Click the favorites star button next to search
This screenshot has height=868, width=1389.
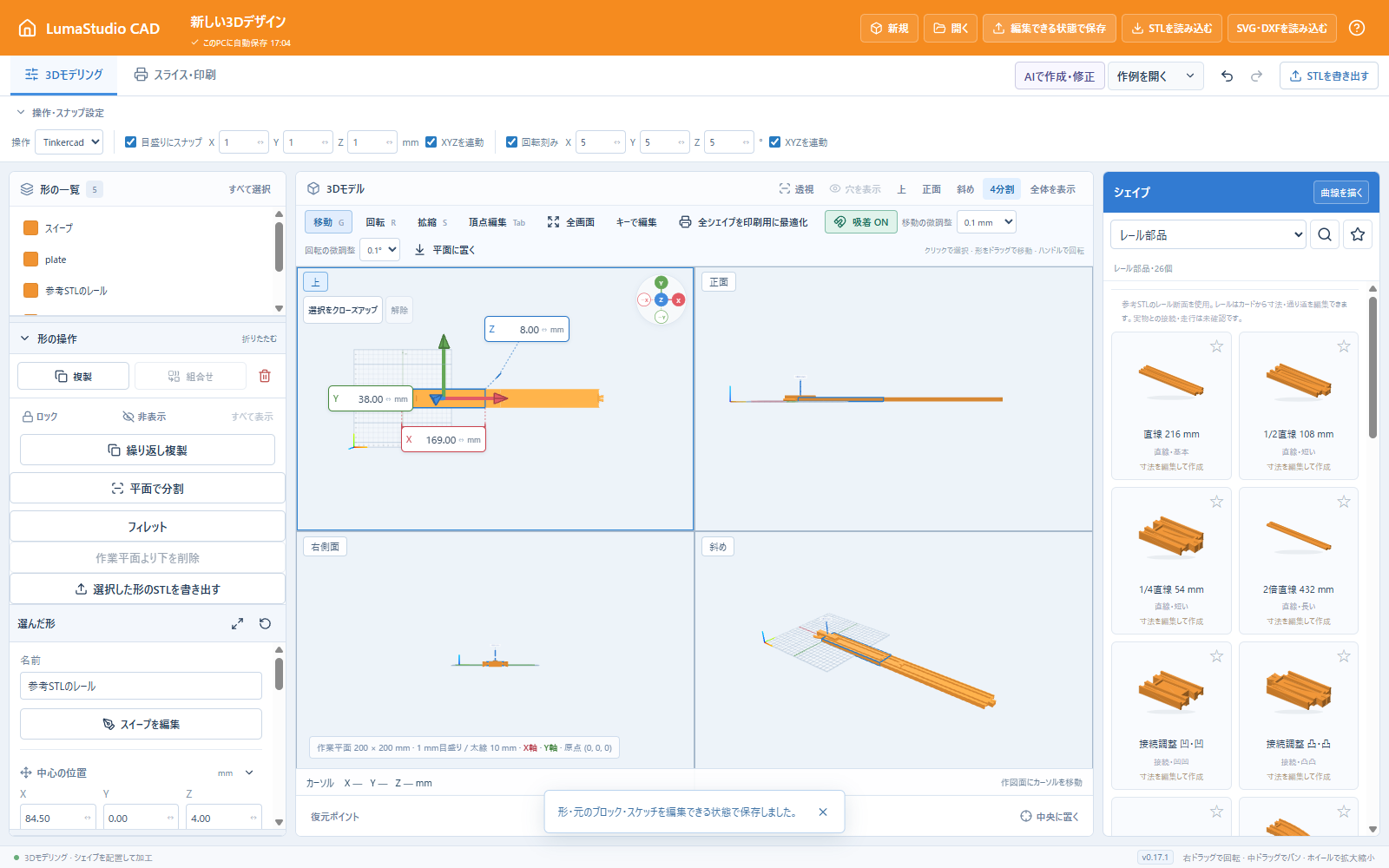[x=1358, y=234]
